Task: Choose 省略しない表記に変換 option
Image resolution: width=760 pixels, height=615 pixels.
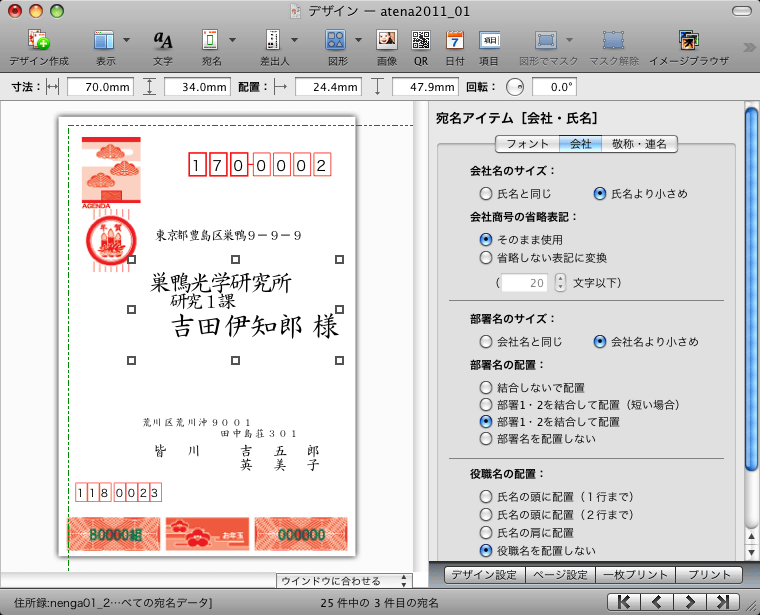Action: (486, 258)
